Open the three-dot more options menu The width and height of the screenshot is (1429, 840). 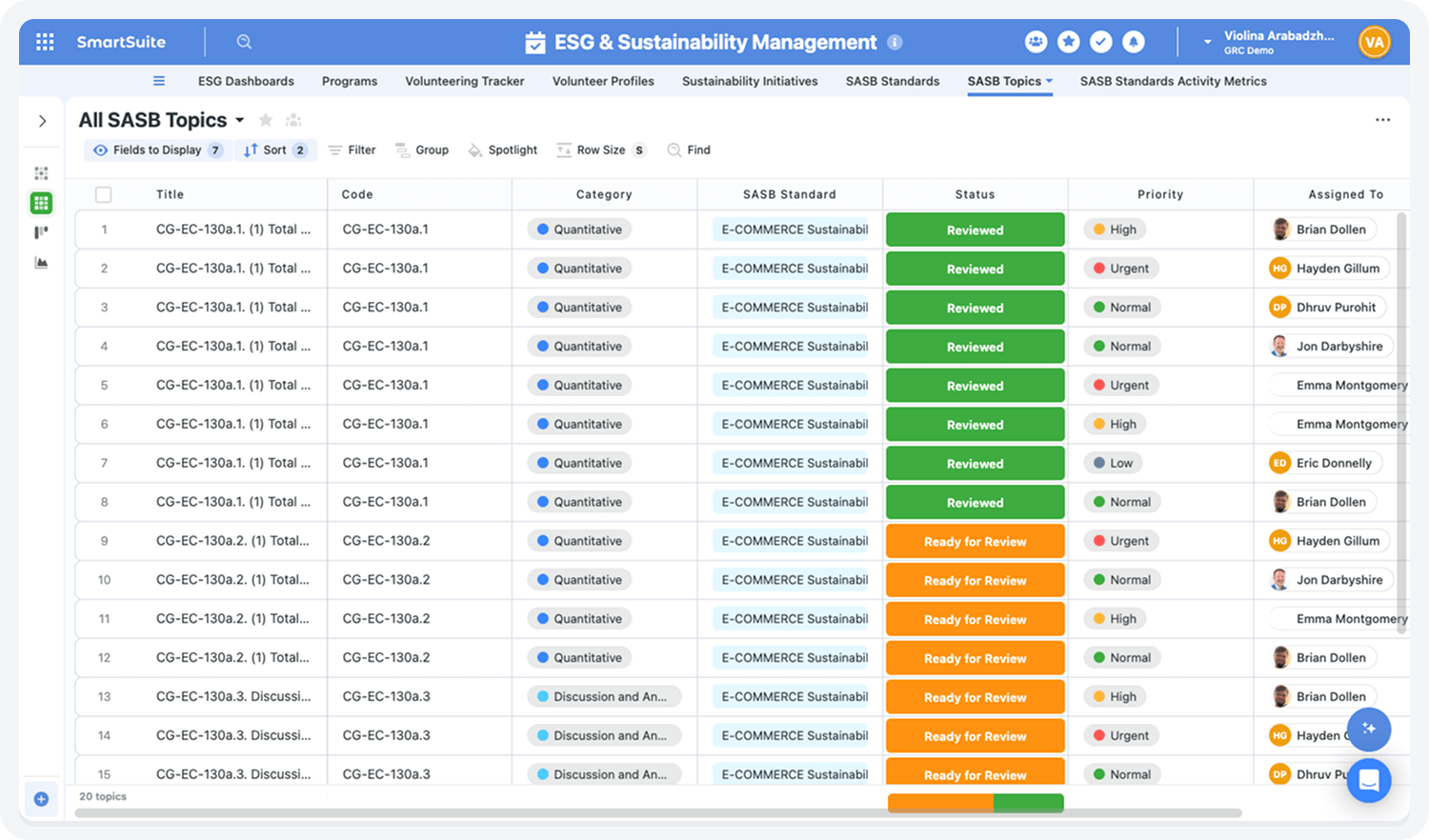click(1382, 120)
